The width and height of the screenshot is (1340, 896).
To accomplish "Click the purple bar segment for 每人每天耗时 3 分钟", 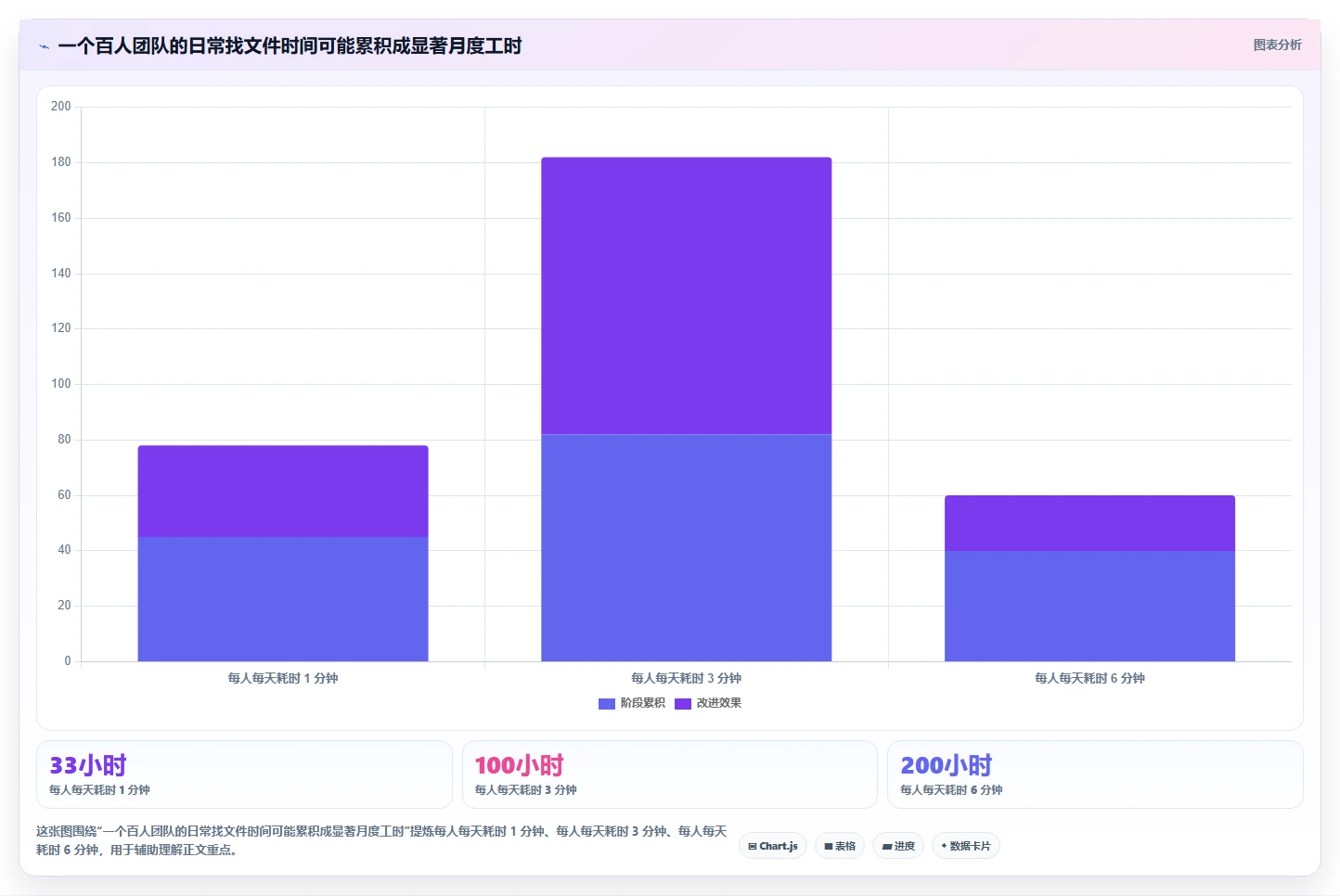I will [687, 296].
